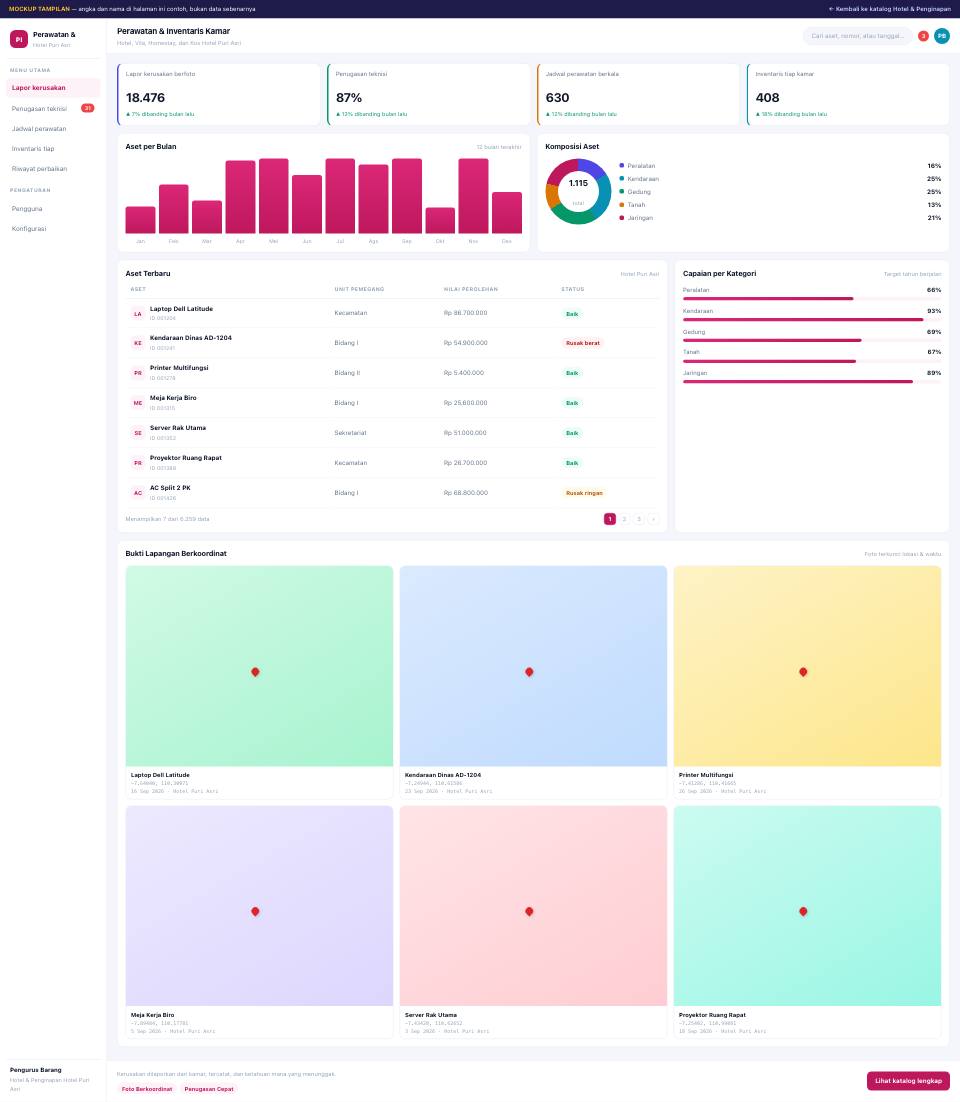Click the Bidang II unit cell
The width and height of the screenshot is (960, 1102).
[347, 373]
